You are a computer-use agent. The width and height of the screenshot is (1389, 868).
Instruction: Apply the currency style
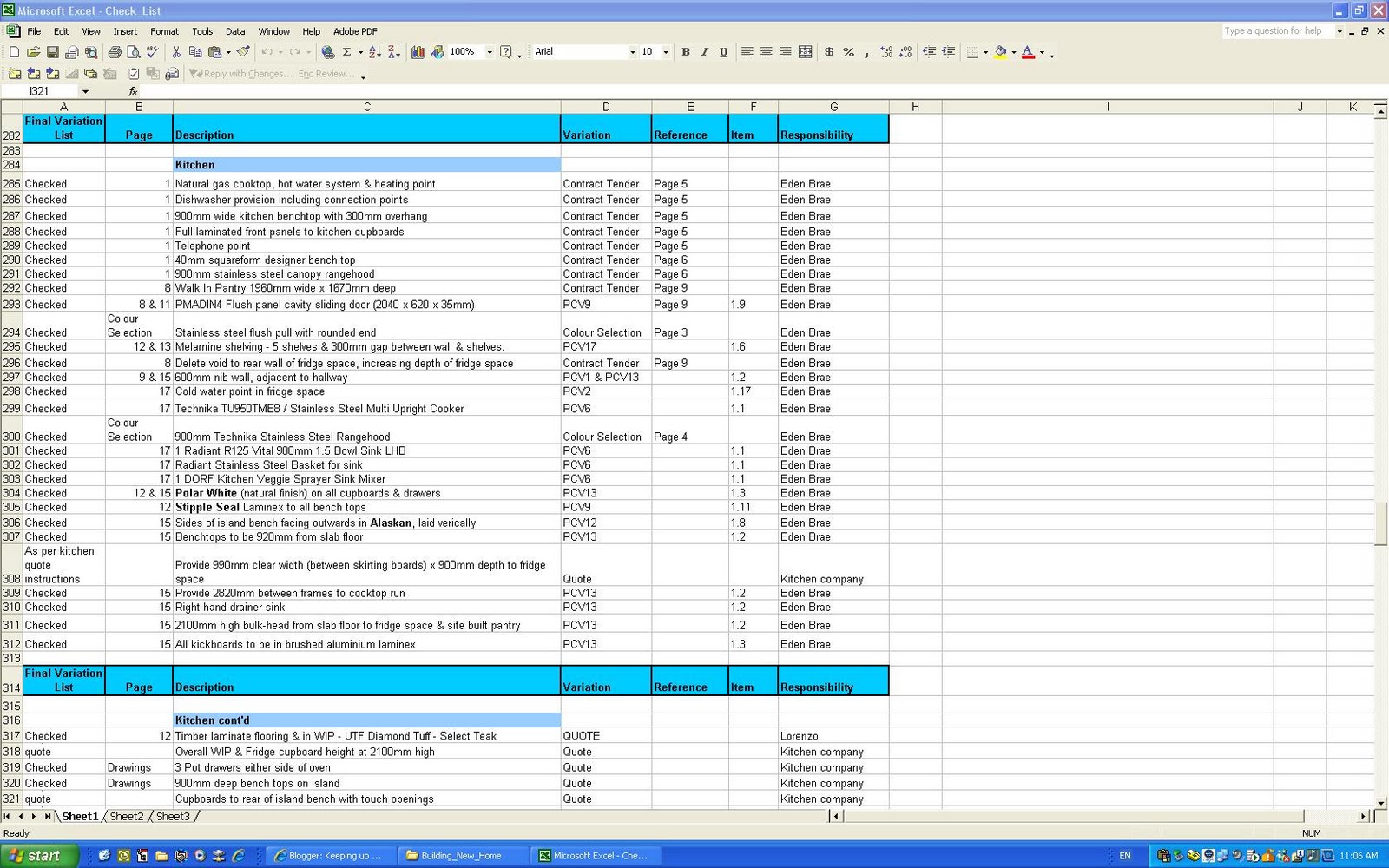[x=829, y=52]
